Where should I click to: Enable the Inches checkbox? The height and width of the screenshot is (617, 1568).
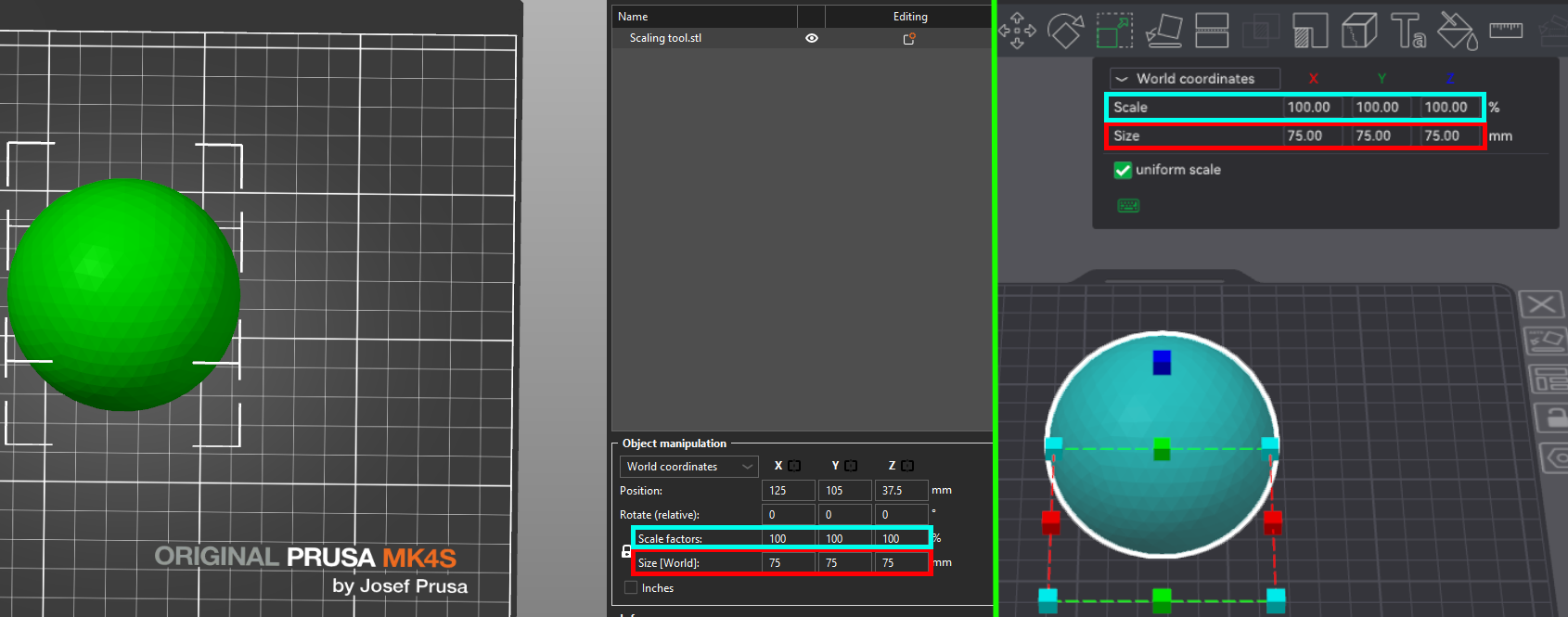631,588
